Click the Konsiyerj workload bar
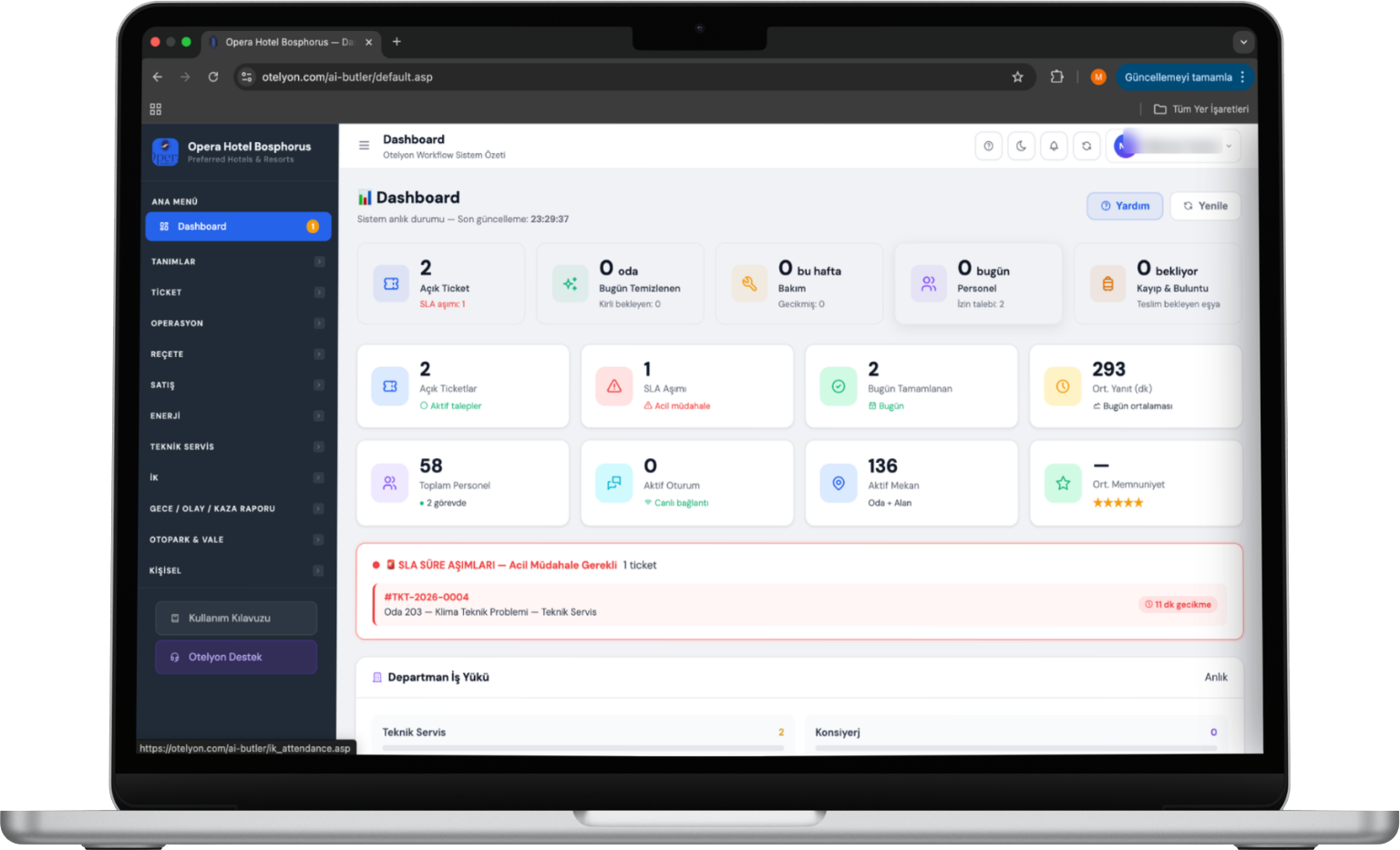The image size is (1400, 850). (x=1016, y=748)
